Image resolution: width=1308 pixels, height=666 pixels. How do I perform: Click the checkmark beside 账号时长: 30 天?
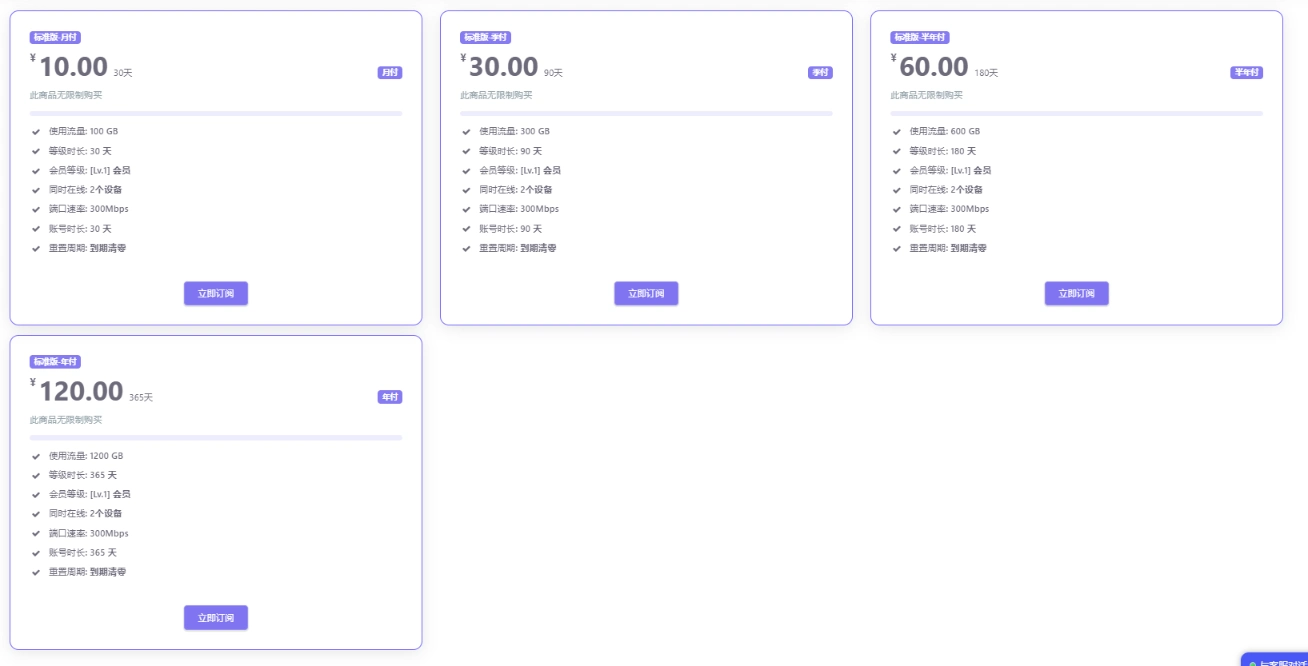(x=36, y=229)
